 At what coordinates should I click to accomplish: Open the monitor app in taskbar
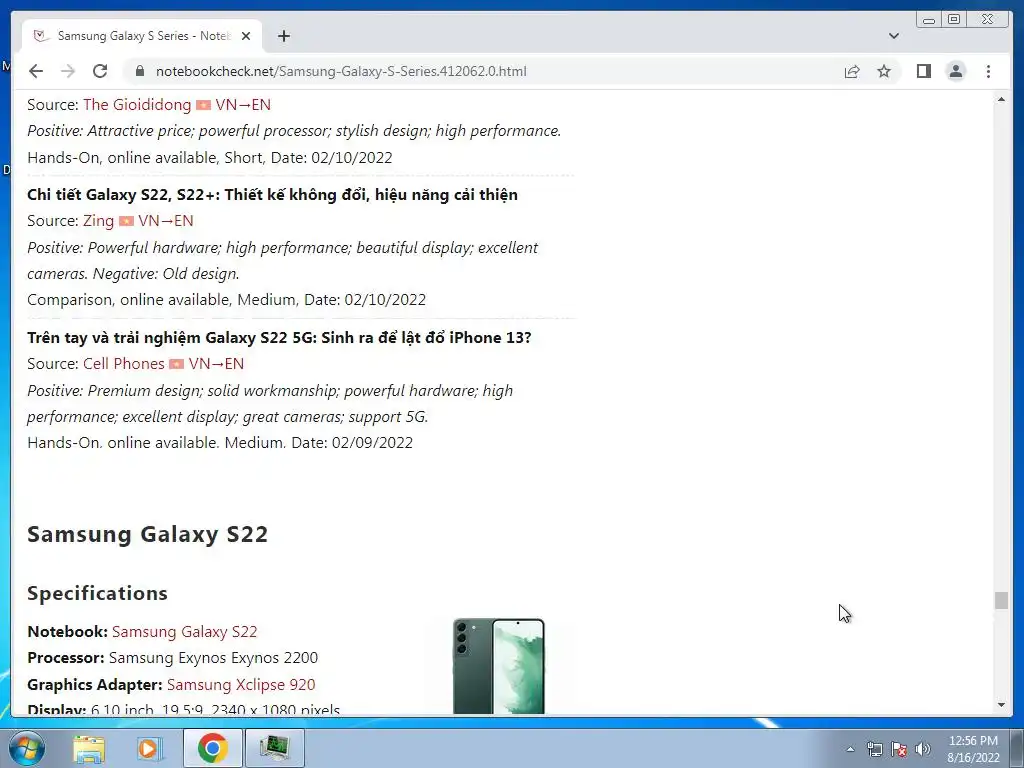point(274,748)
